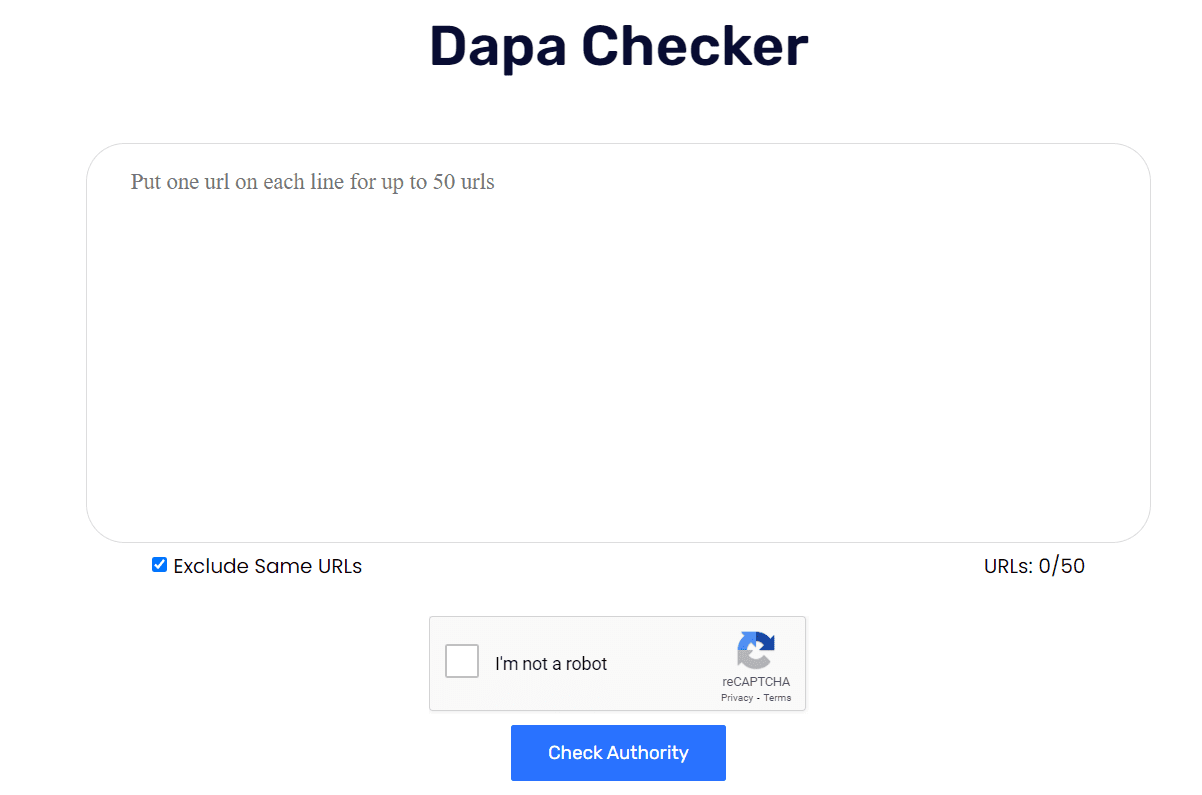Click the Exclude Same URLs label
Viewport: 1202px width, 795px height.
coord(266,566)
